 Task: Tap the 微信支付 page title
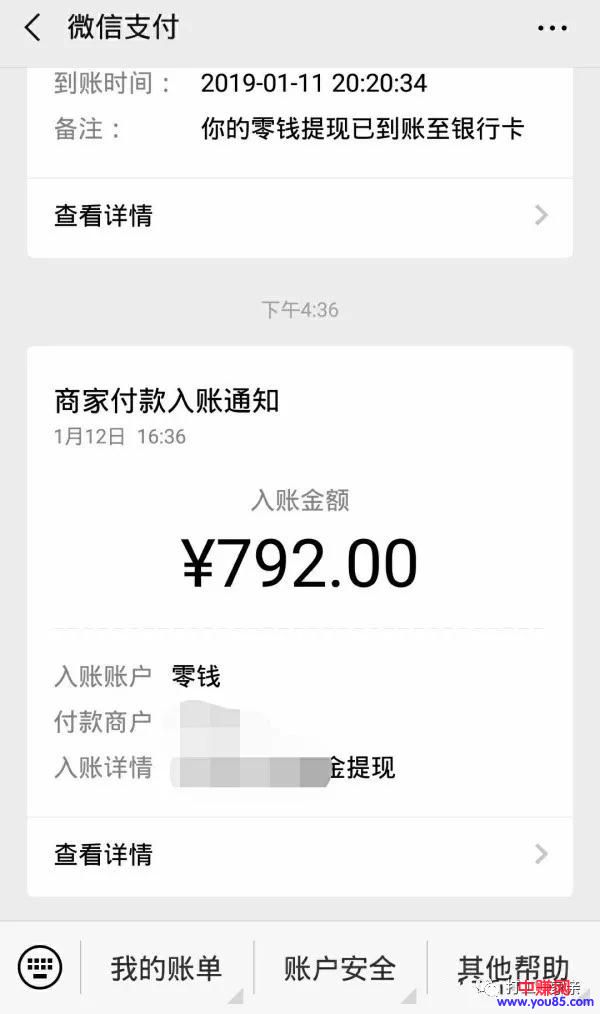click(123, 28)
